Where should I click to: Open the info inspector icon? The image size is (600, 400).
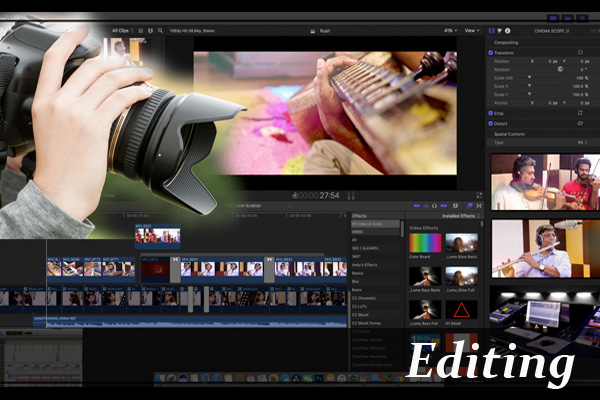507,31
